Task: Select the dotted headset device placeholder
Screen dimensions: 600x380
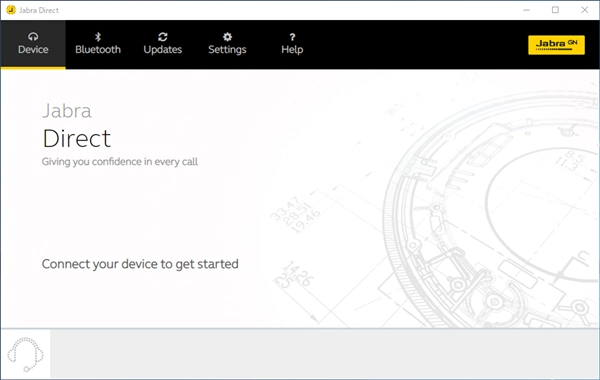Action: pos(26,354)
